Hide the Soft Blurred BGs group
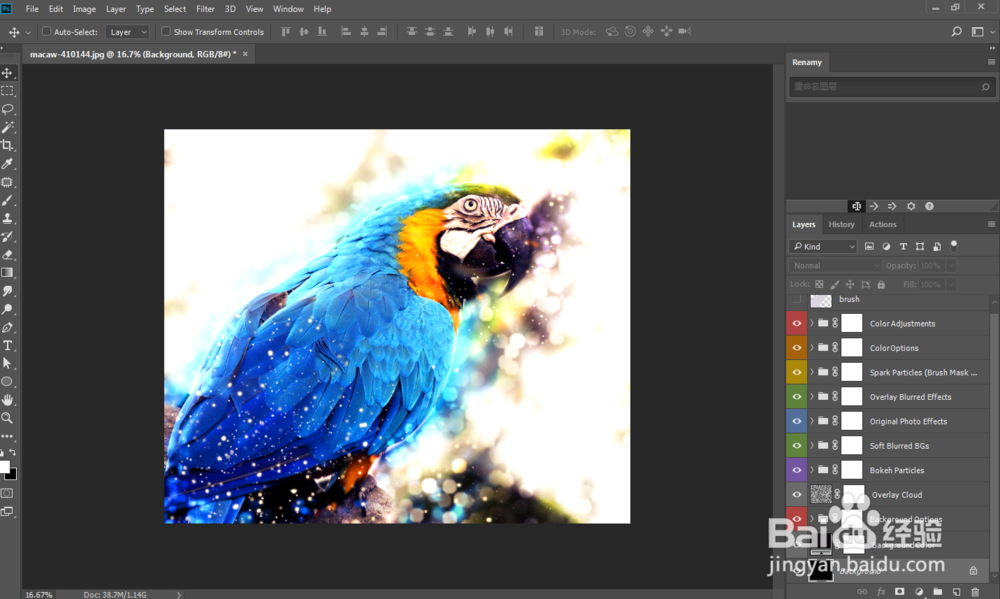This screenshot has height=599, width=1000. point(797,445)
